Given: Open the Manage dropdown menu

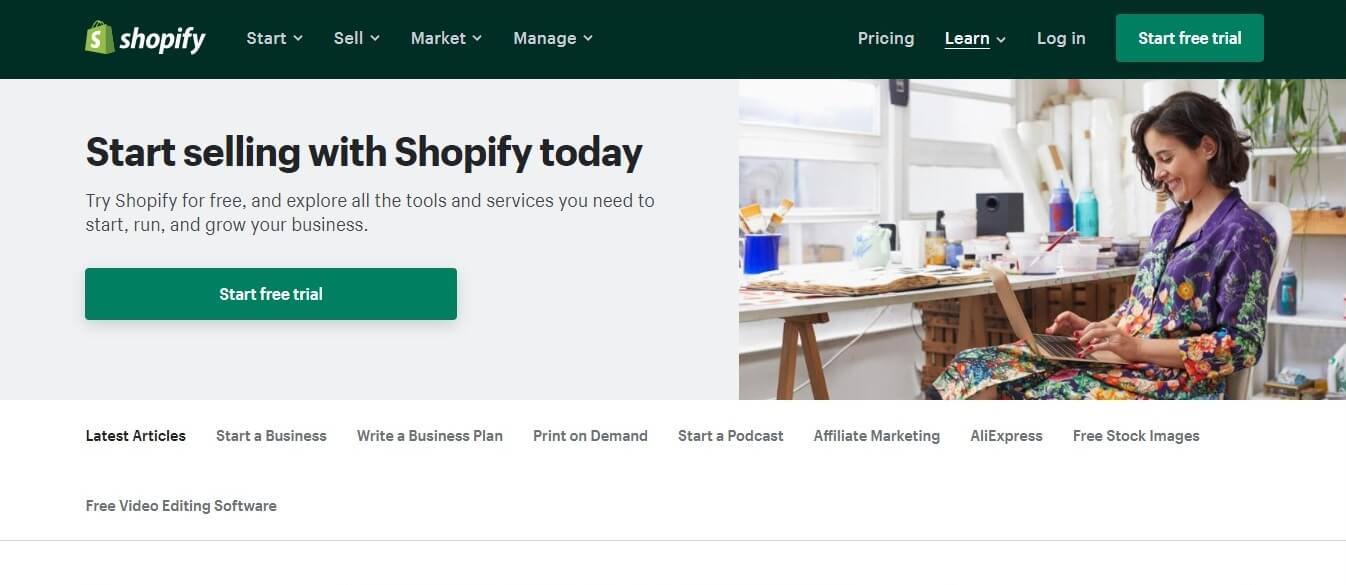Looking at the screenshot, I should (x=553, y=38).
